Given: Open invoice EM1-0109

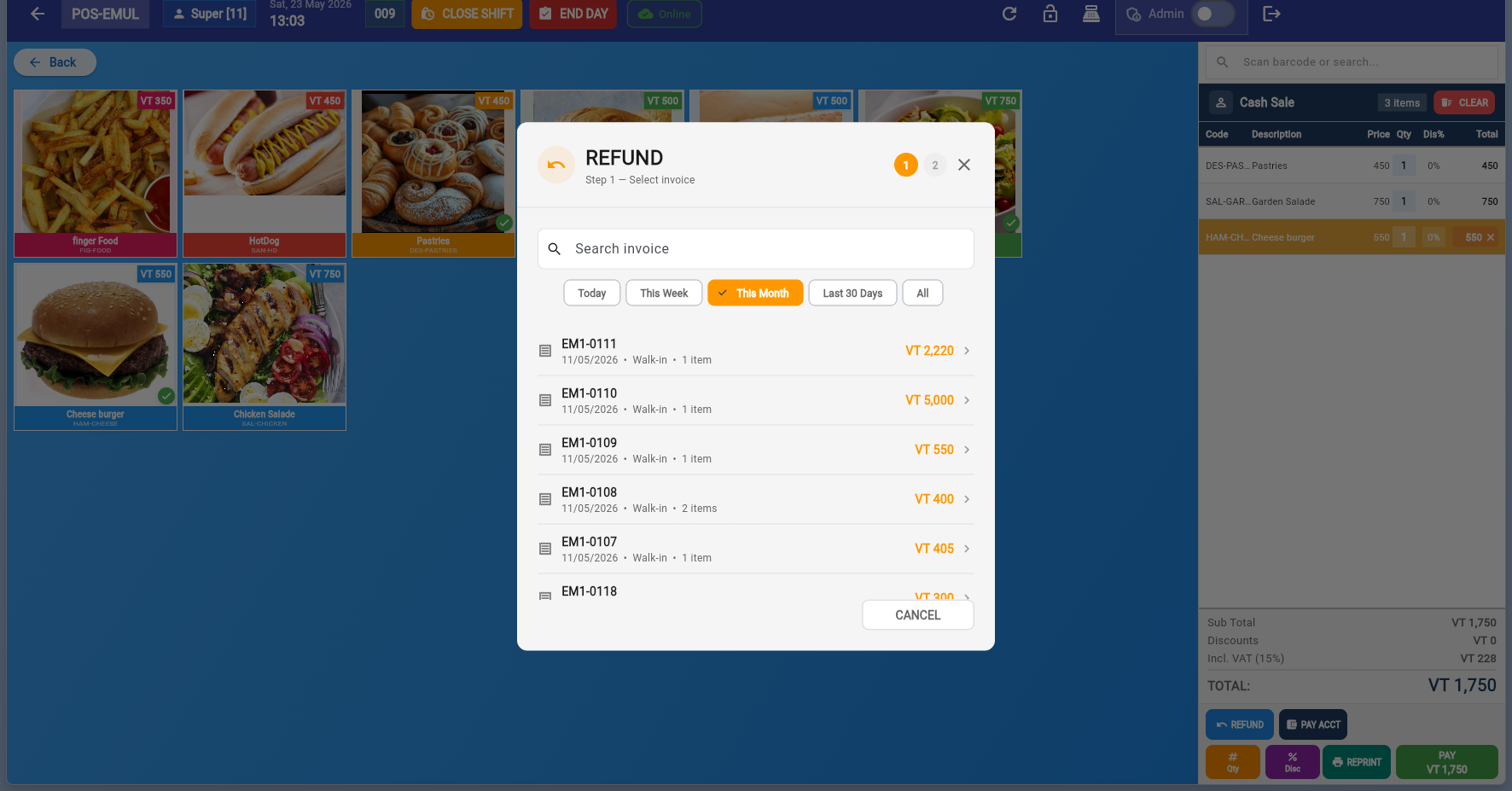Looking at the screenshot, I should tap(756, 450).
